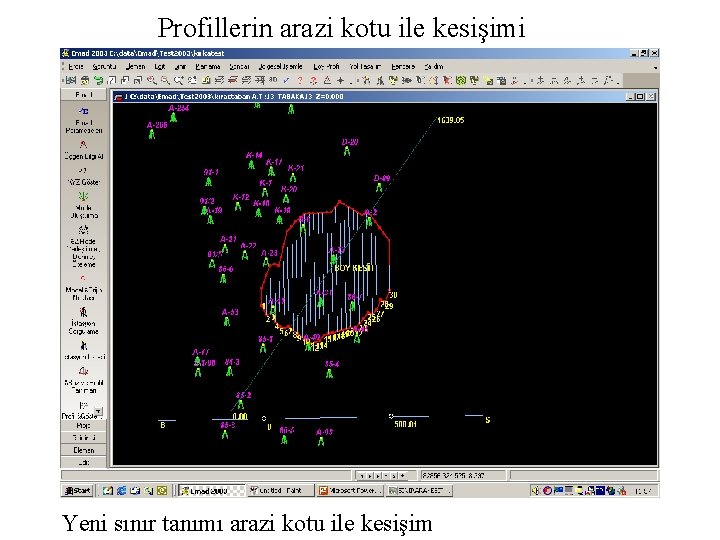Screen dimensions: 720x540
Task: Click the XYZ Göster sidebar icon
Action: pos(83,170)
